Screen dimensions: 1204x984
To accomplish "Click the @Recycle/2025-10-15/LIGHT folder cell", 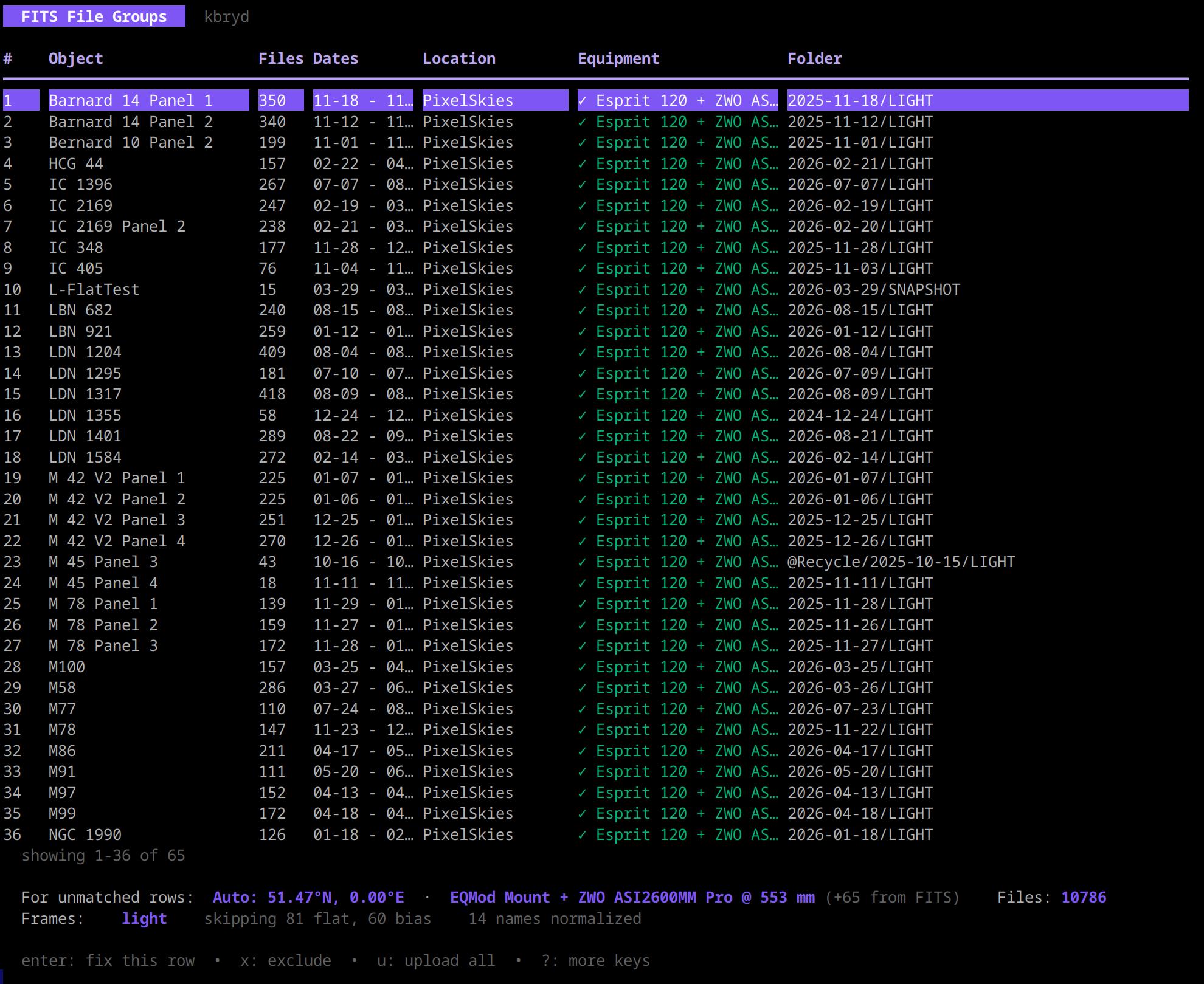I will click(x=901, y=562).
